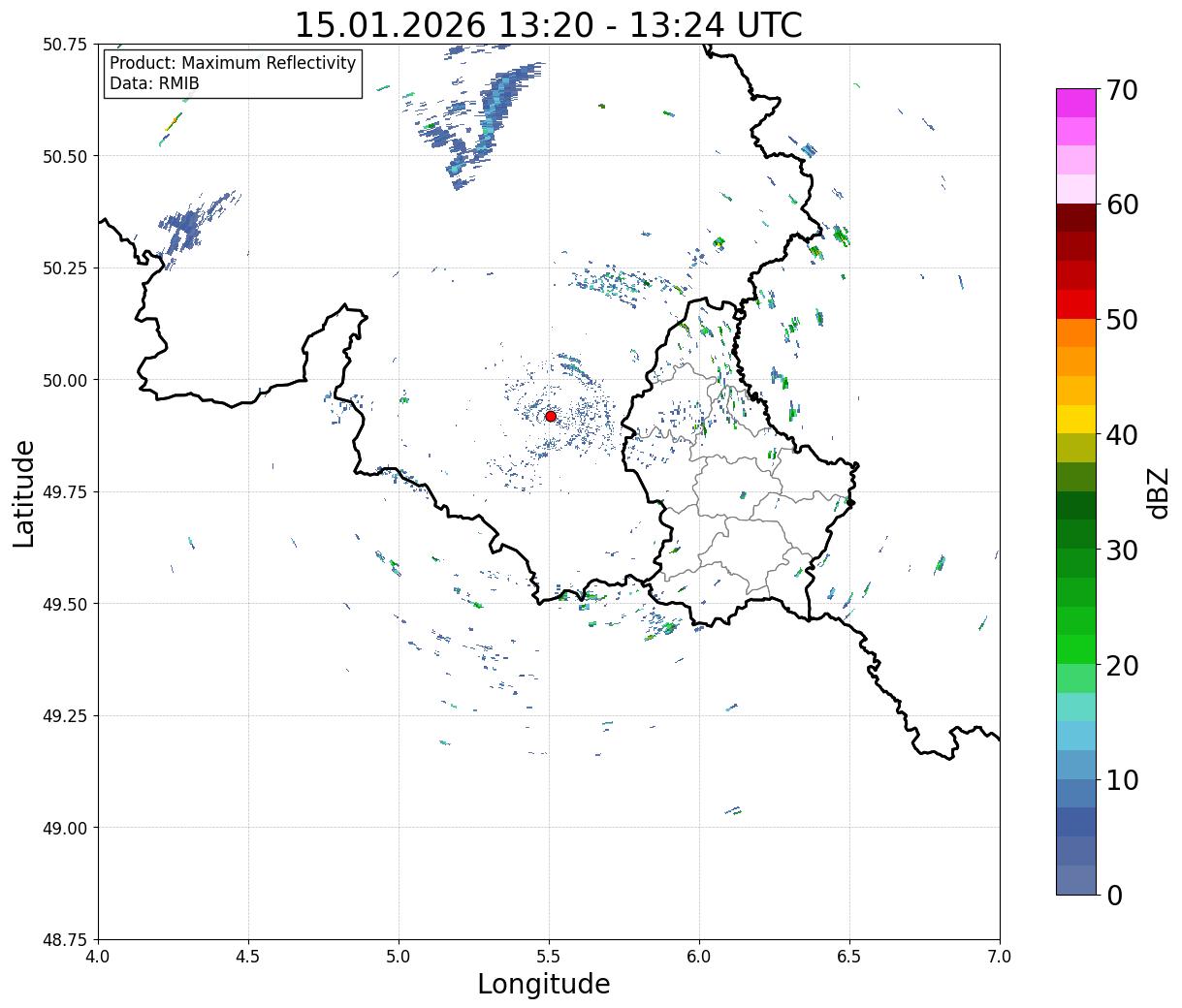Click the colorbar tick label 50
The width and height of the screenshot is (1182, 1008).
click(1121, 320)
